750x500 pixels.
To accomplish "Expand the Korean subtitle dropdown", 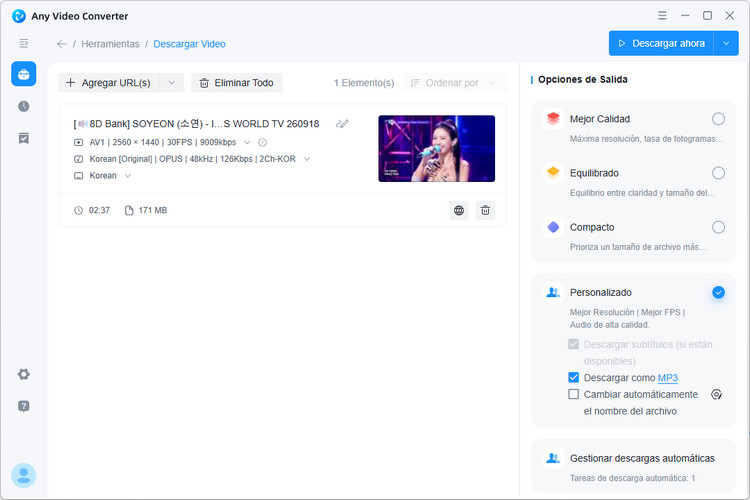I will 128,176.
